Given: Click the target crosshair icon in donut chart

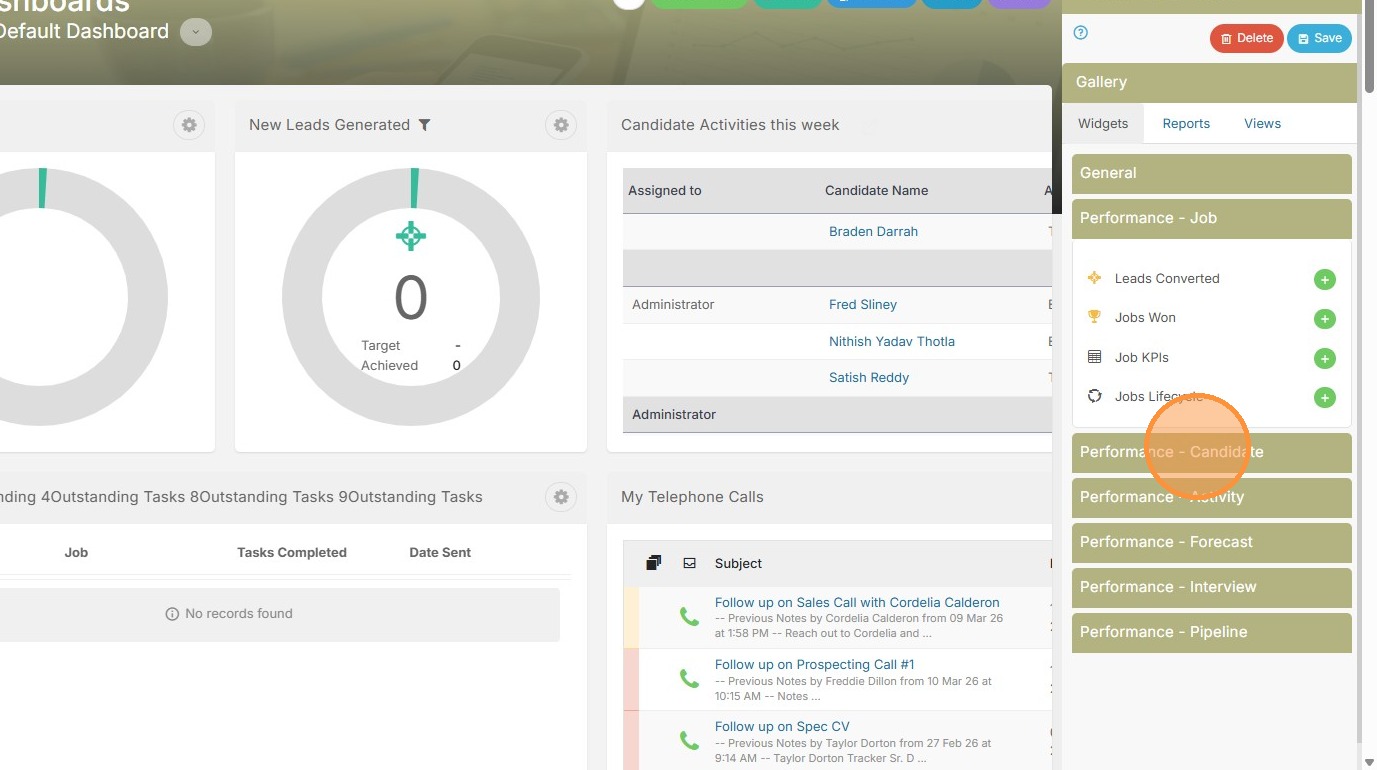Looking at the screenshot, I should 410,236.
